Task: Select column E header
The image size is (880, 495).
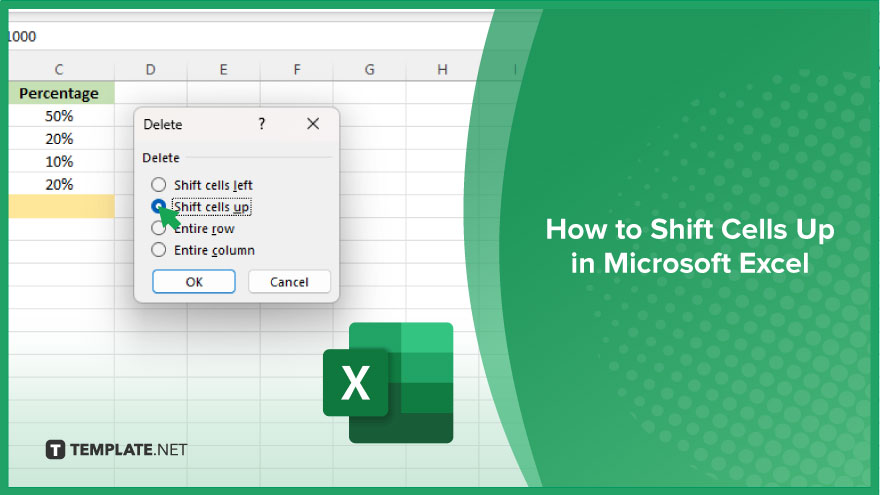Action: [223, 70]
